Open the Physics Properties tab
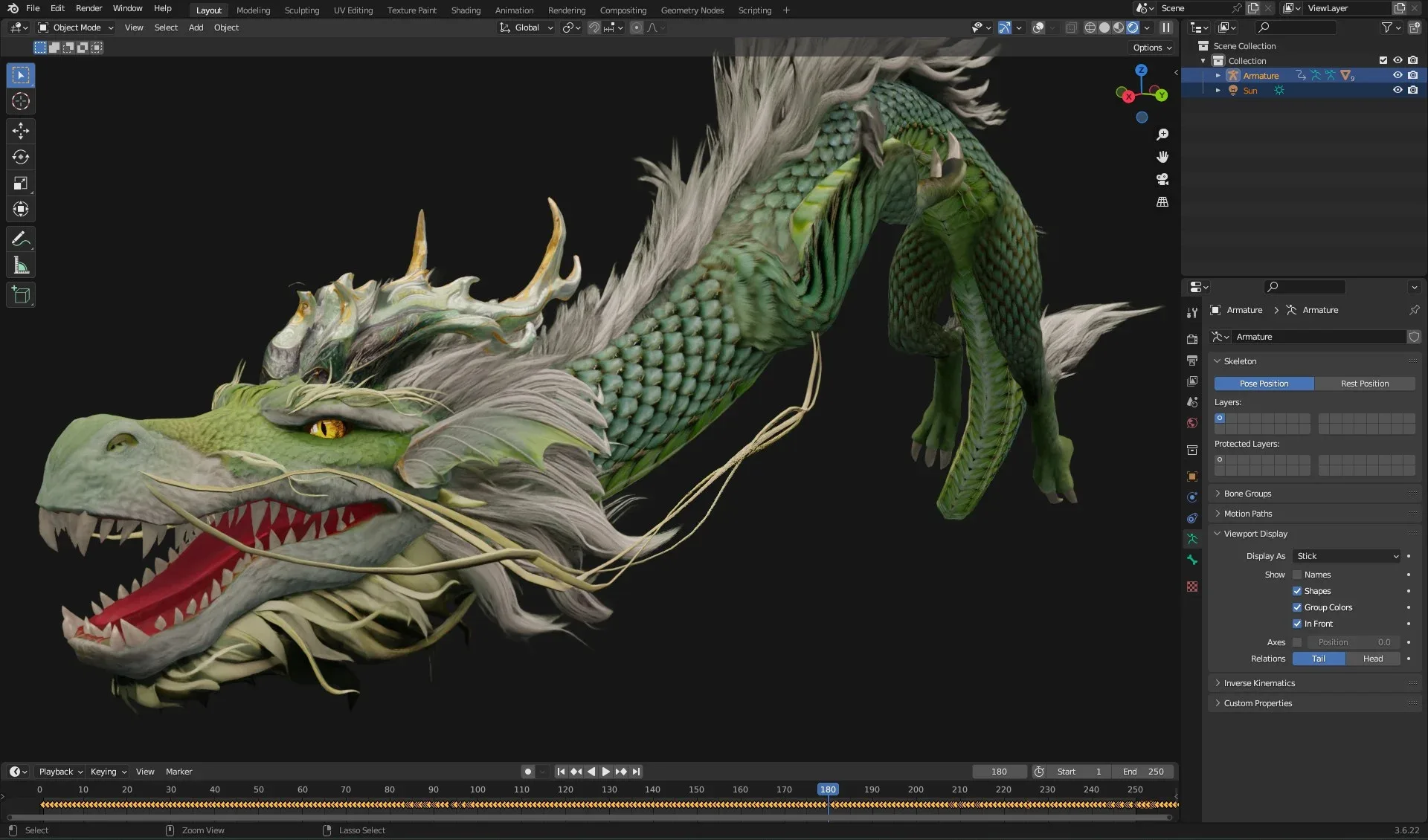The width and height of the screenshot is (1428, 840). (1191, 518)
